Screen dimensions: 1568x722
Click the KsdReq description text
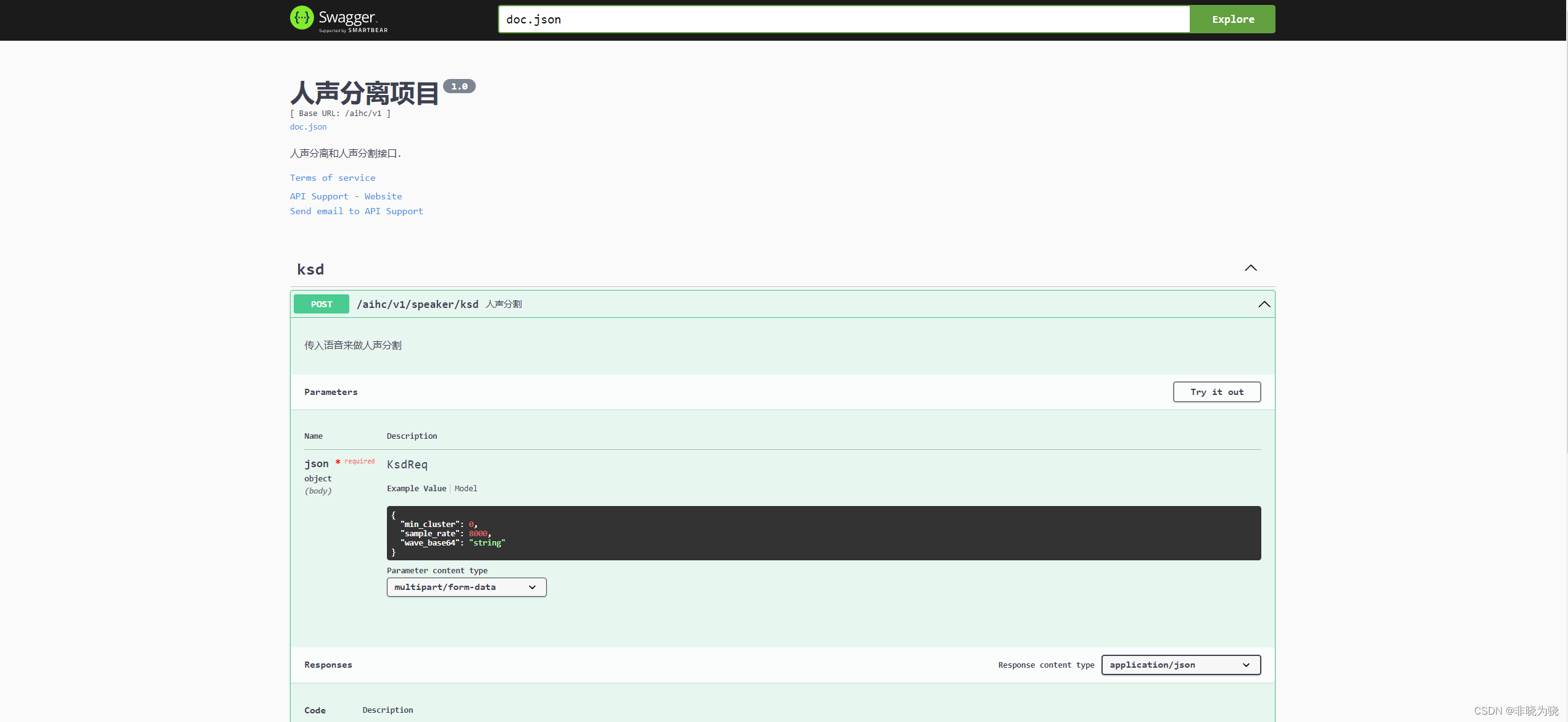click(407, 465)
